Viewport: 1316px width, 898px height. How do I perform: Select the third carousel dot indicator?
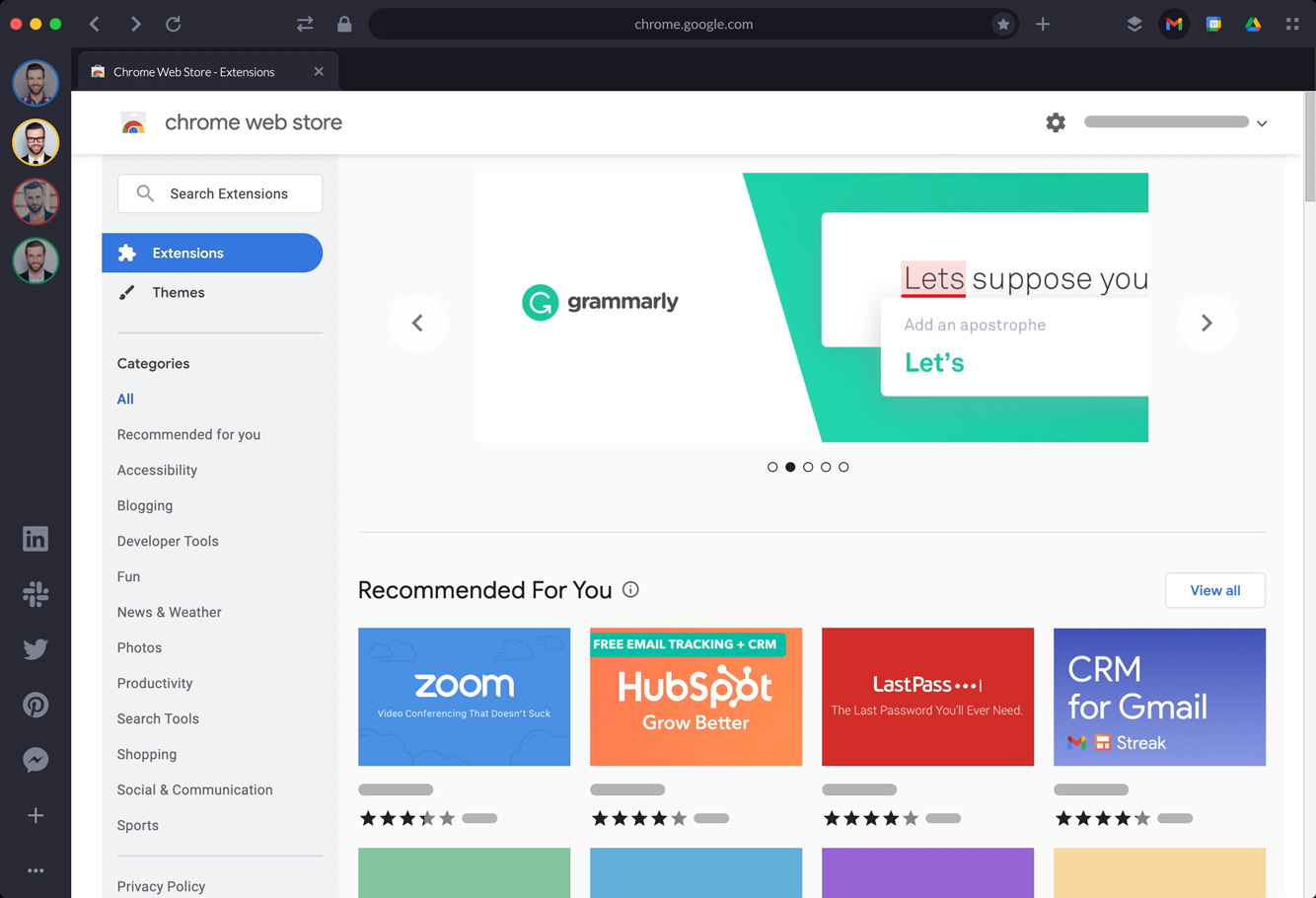808,467
